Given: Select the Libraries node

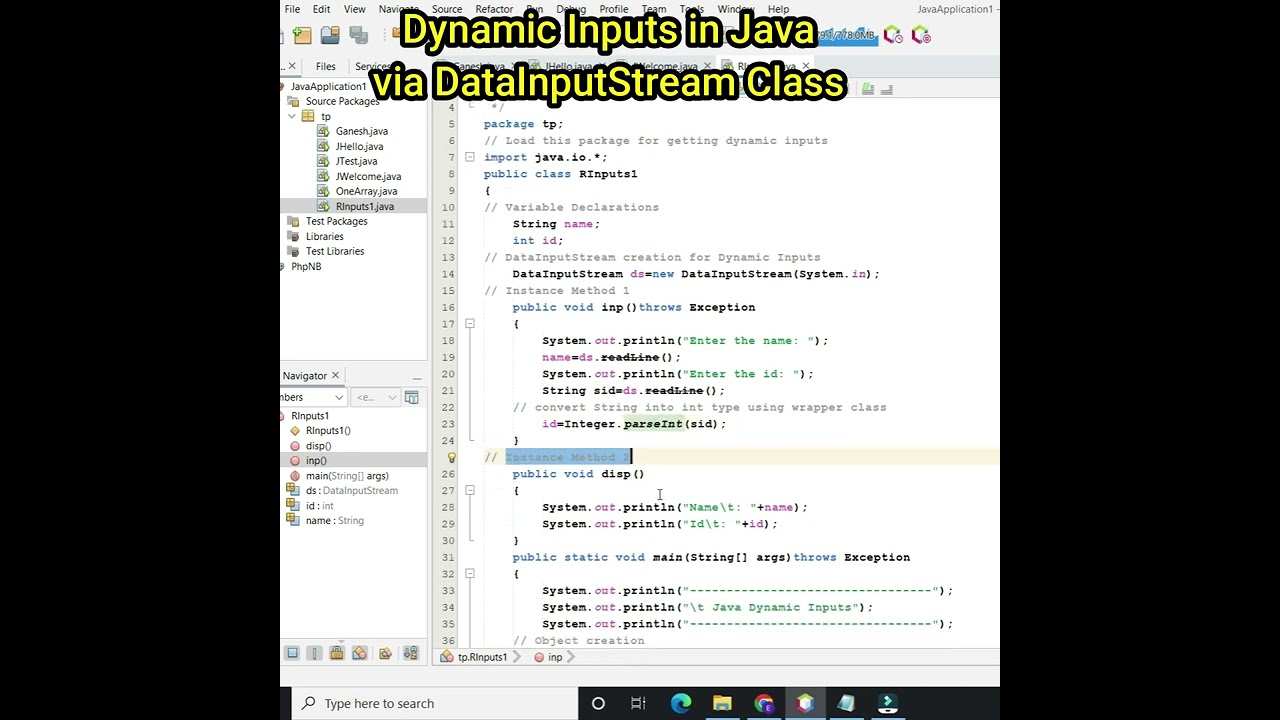Looking at the screenshot, I should [324, 236].
